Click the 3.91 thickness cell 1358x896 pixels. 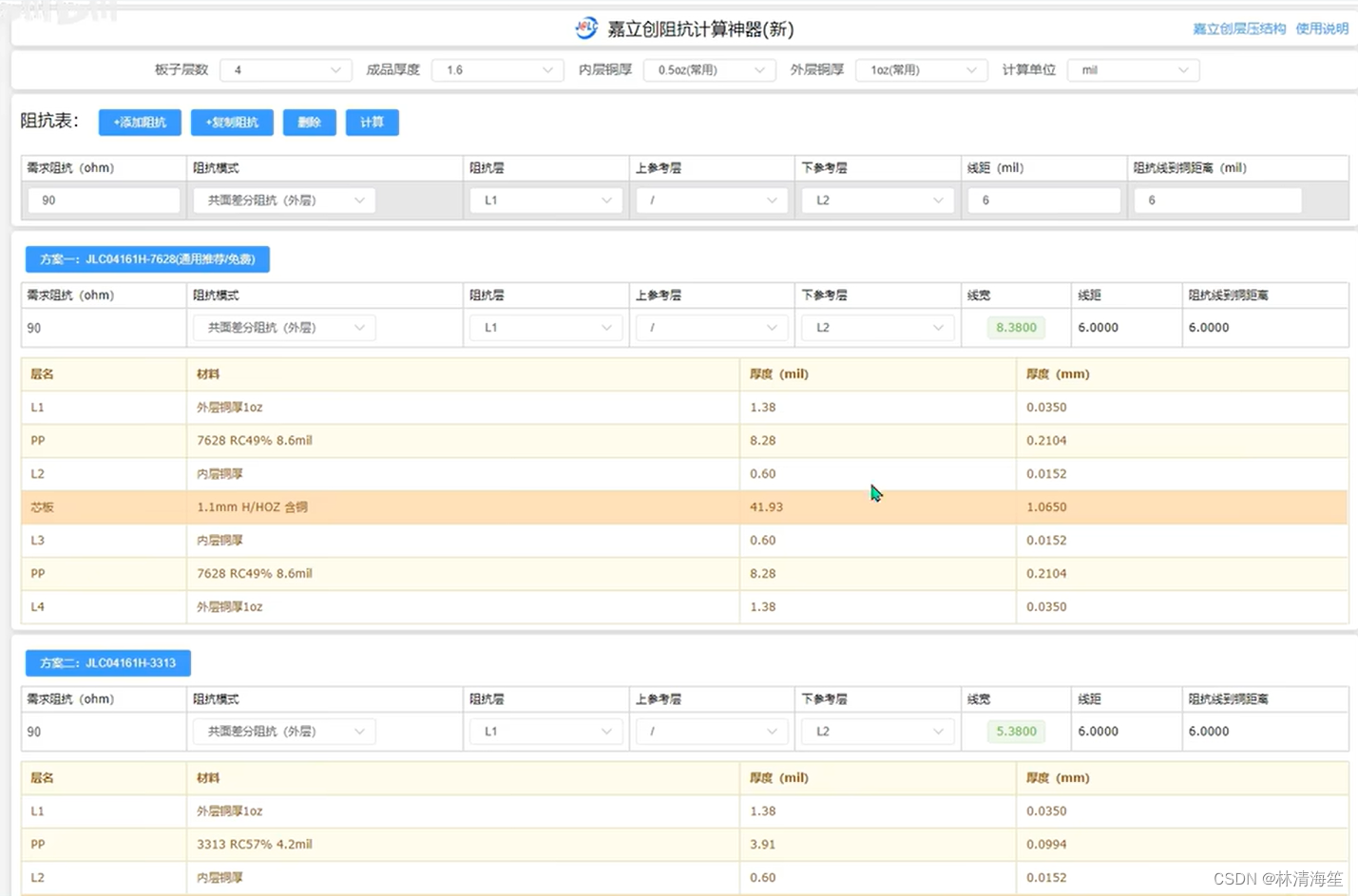point(878,845)
